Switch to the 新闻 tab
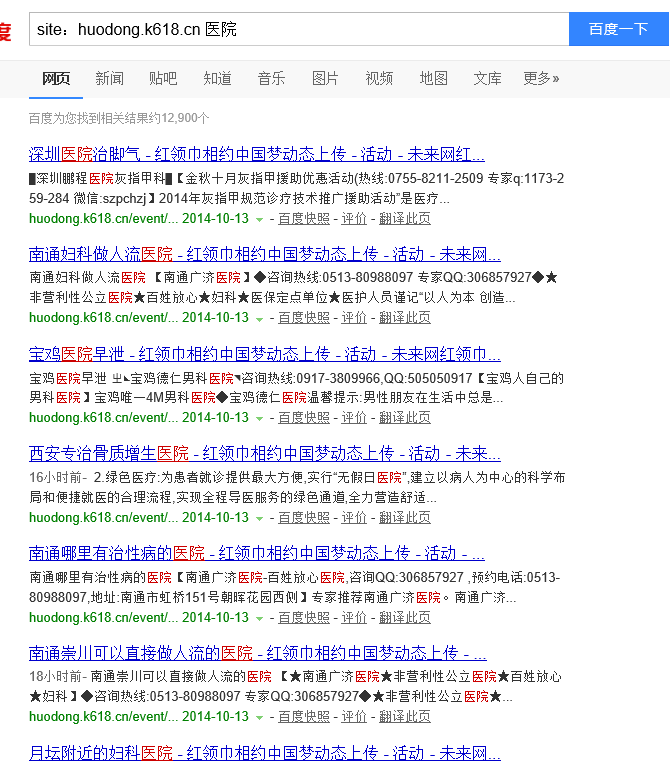The height and width of the screenshot is (764, 670). [x=110, y=78]
